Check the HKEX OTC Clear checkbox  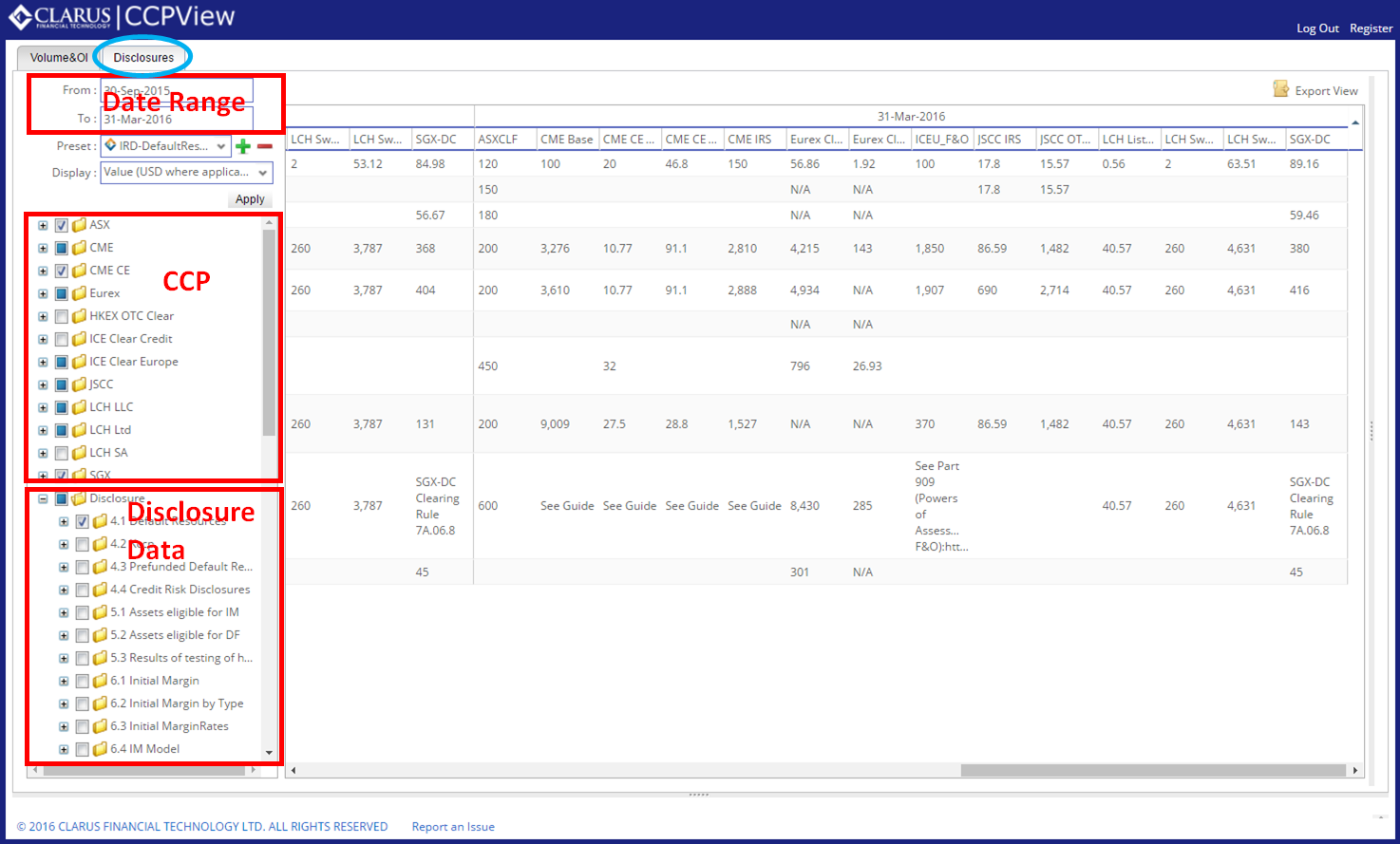[62, 316]
